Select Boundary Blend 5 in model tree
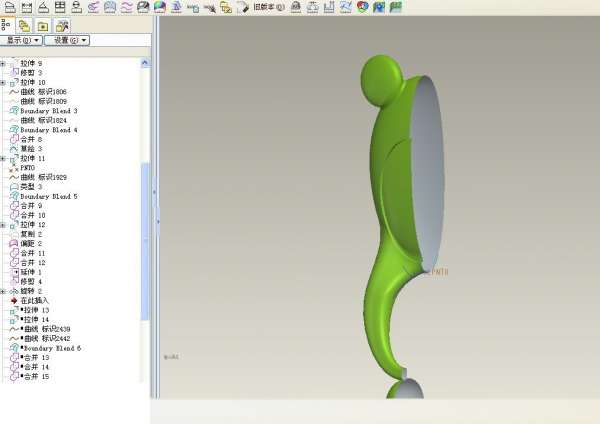The width and height of the screenshot is (600, 424). 48,196
